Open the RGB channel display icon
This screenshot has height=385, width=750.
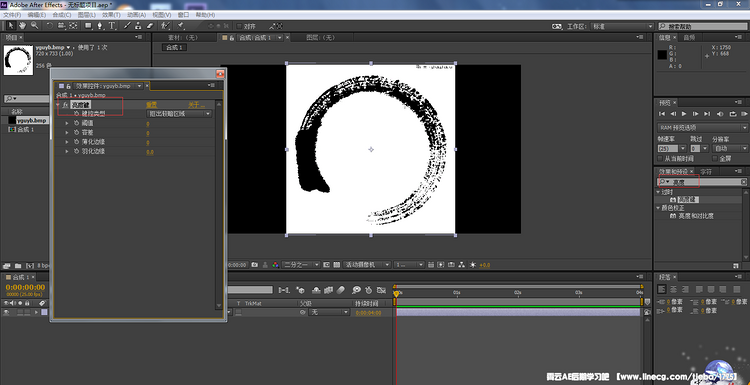pos(275,264)
